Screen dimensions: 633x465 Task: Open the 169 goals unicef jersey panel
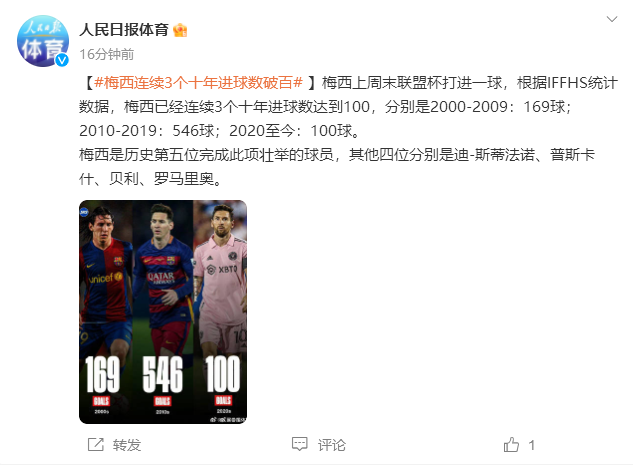point(106,312)
